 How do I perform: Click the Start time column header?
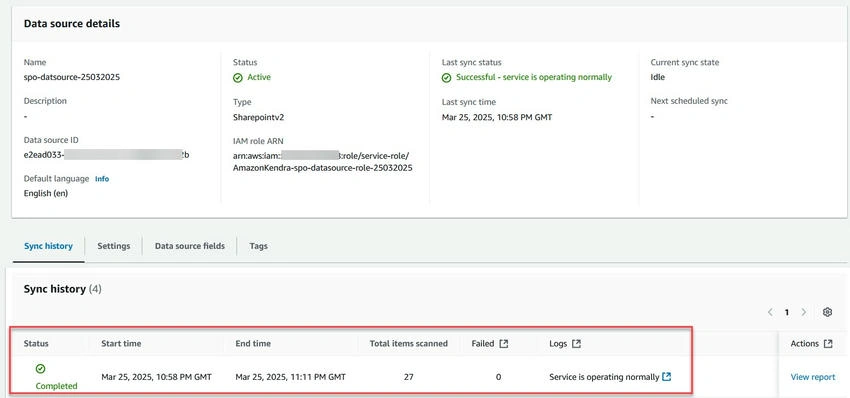point(121,343)
